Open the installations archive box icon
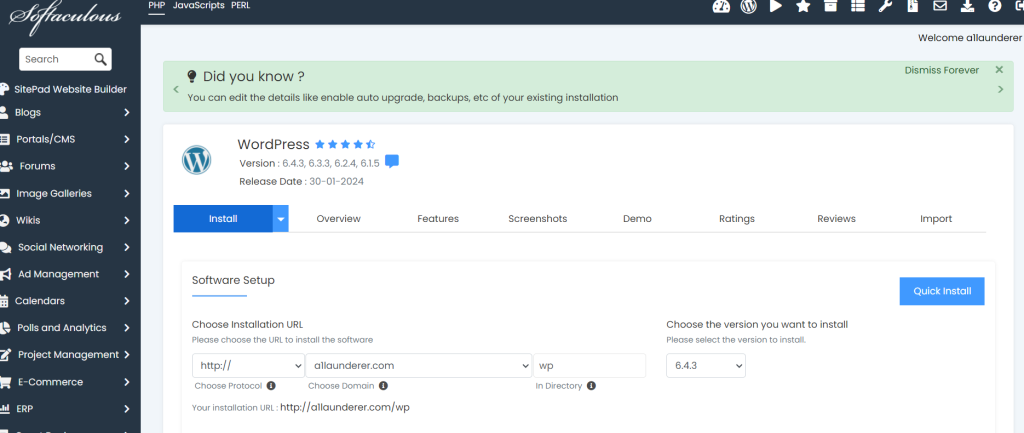The width and height of the screenshot is (1024, 433). pos(831,7)
